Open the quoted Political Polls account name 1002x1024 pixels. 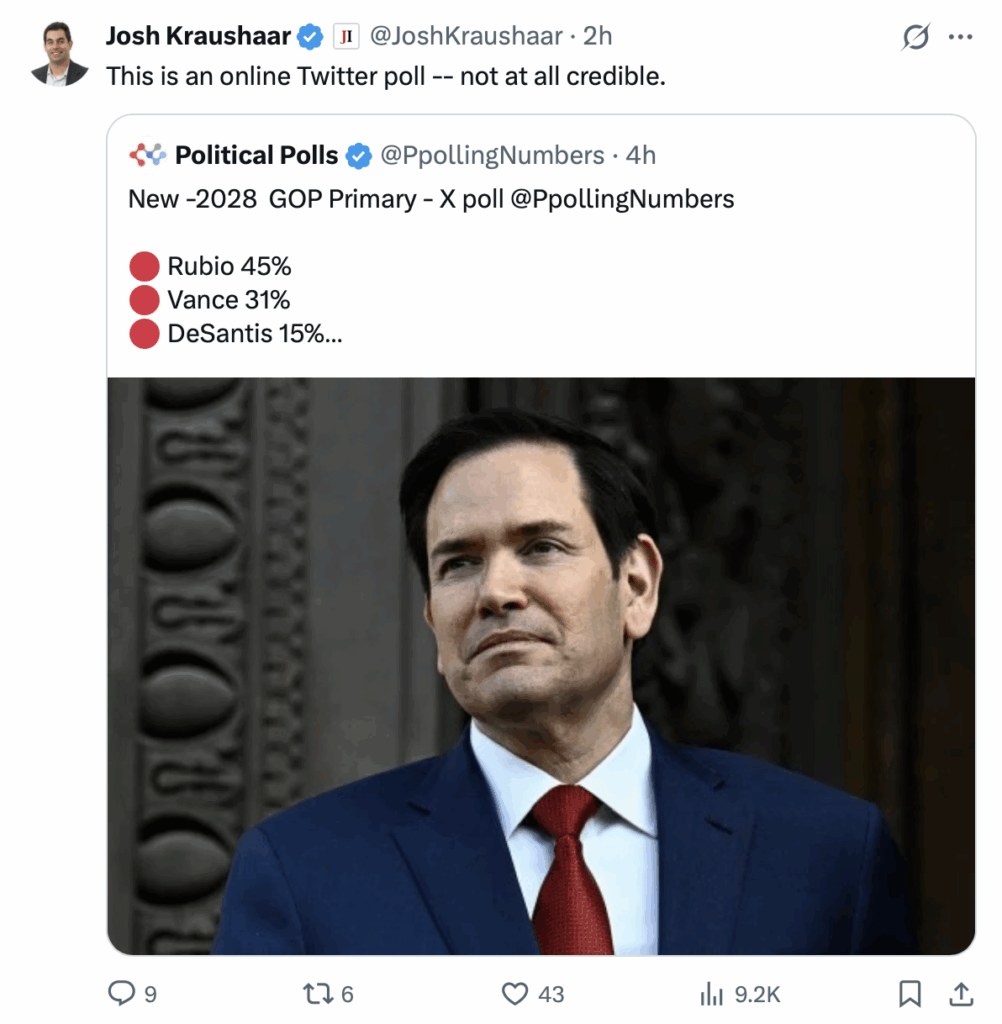pos(257,155)
